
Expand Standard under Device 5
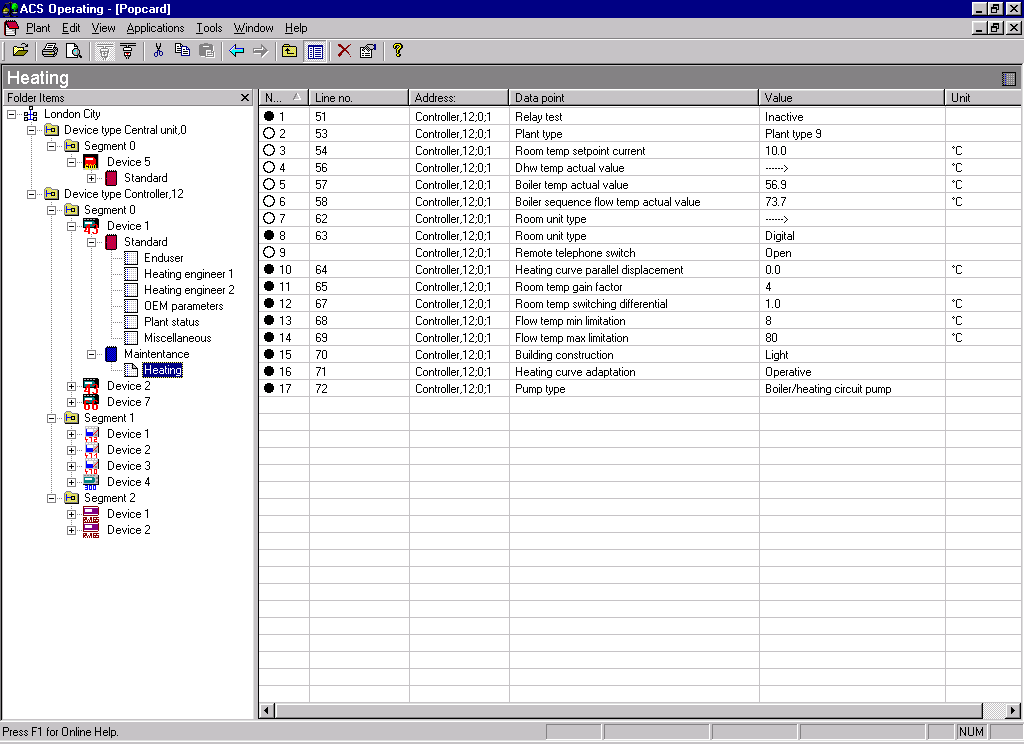click(91, 178)
